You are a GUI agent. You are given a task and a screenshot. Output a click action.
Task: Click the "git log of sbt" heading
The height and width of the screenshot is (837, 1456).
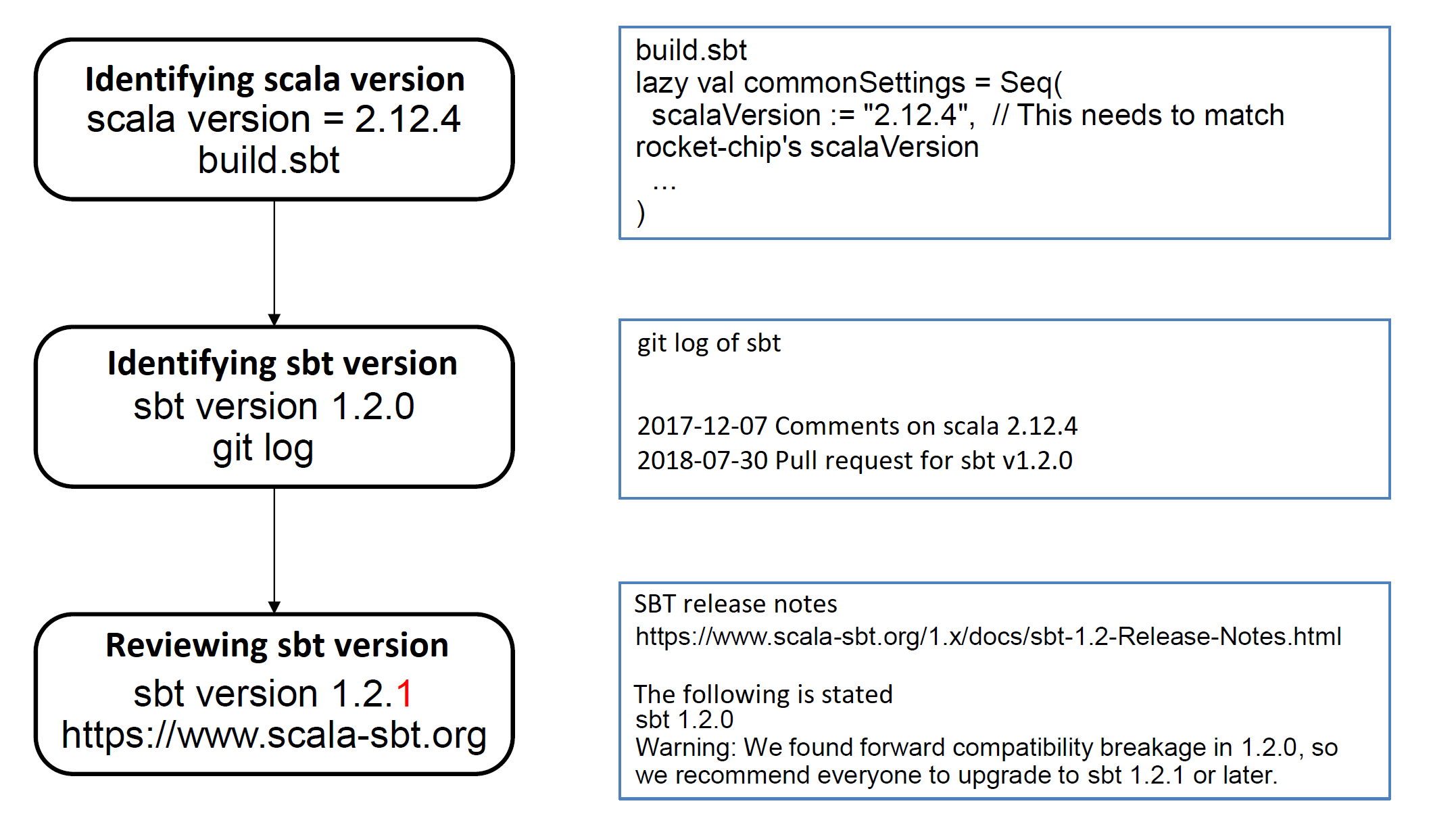pos(708,343)
